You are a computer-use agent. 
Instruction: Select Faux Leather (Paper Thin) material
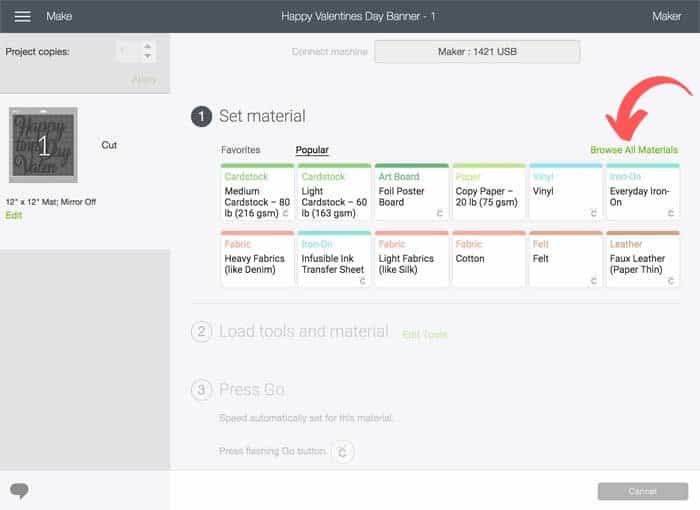643,259
